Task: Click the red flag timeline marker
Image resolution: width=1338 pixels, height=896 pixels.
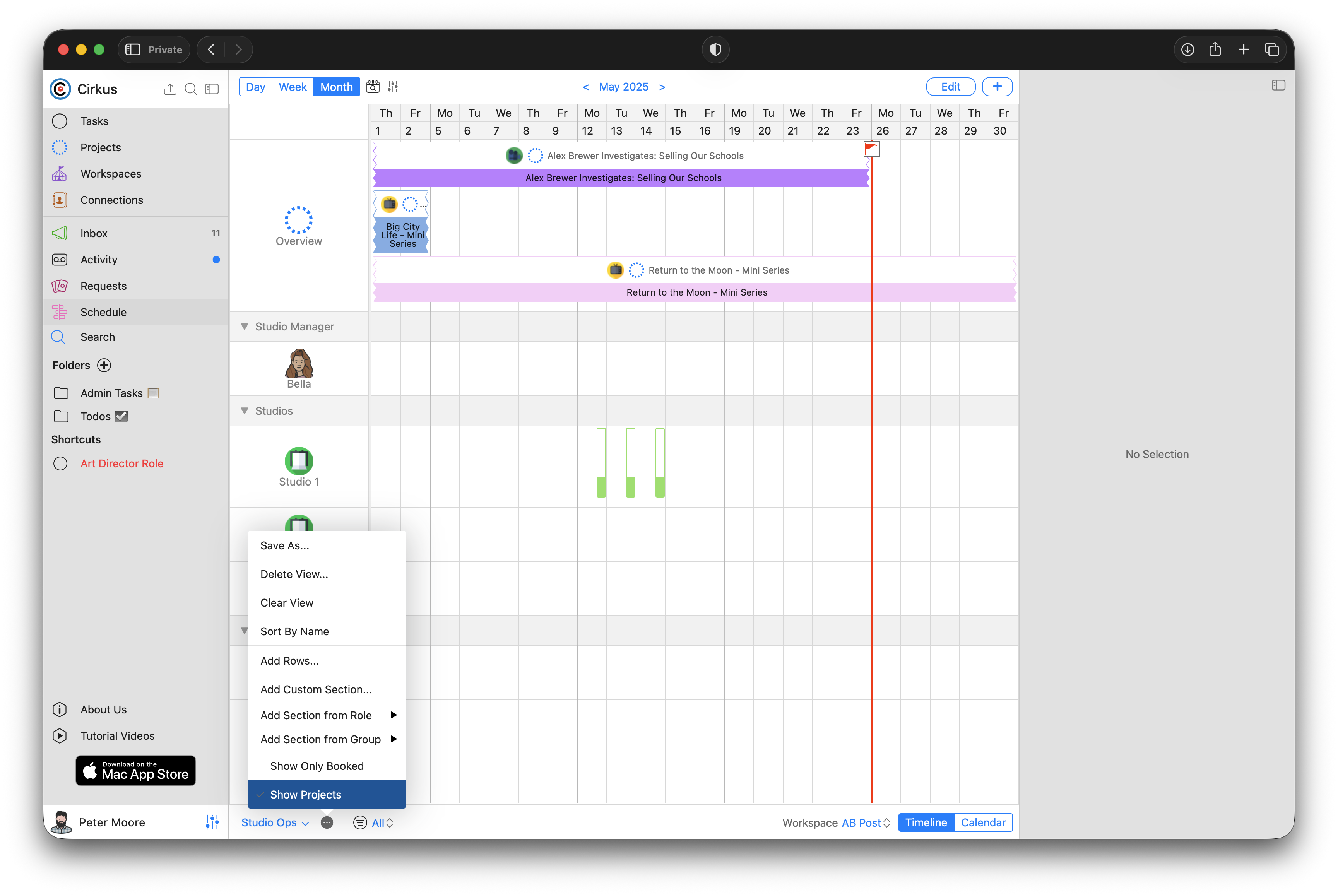Action: click(871, 149)
